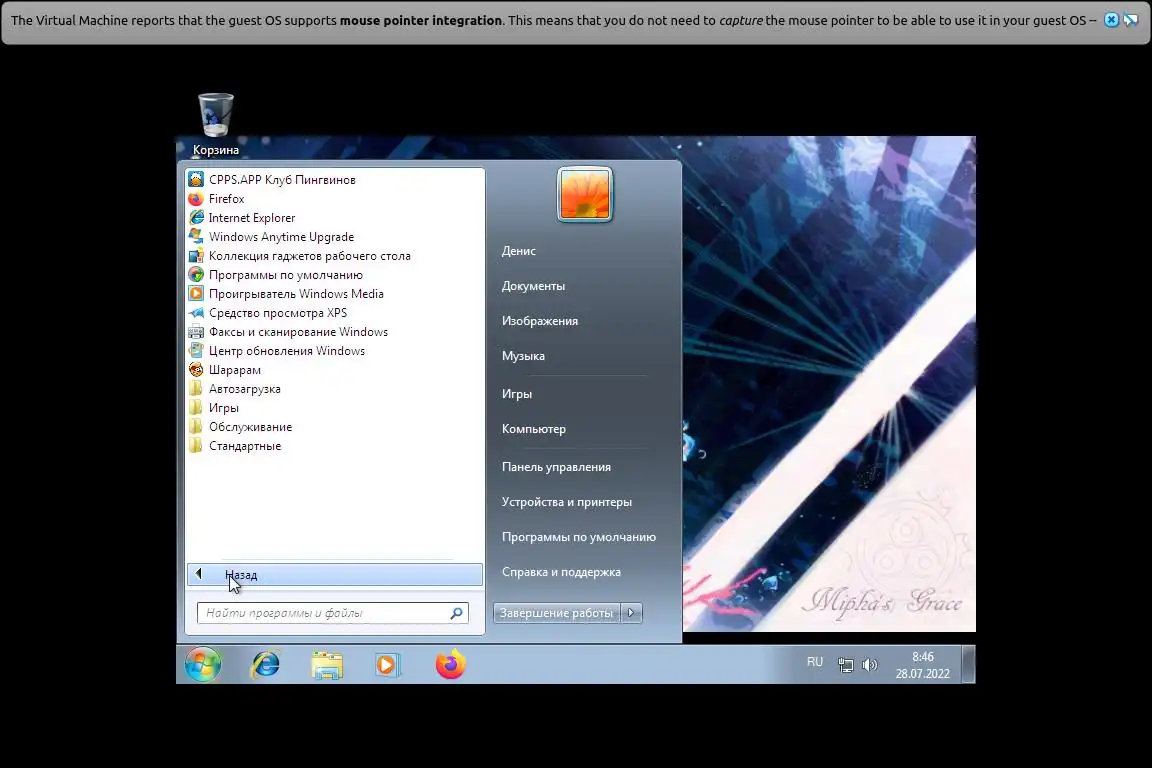Open Музыка from the Start menu
The image size is (1152, 768).
523,356
